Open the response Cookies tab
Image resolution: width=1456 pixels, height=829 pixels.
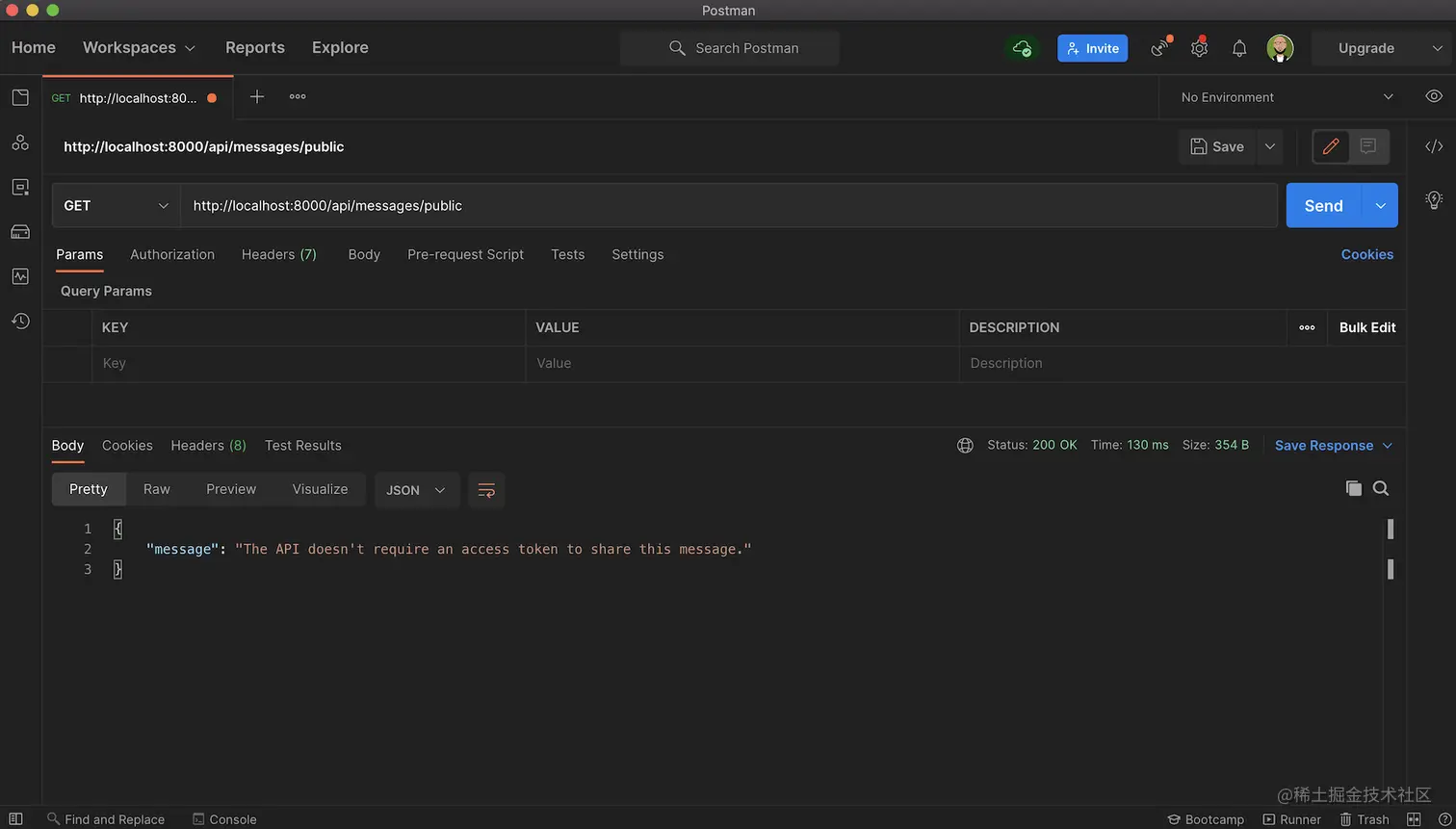coord(126,445)
